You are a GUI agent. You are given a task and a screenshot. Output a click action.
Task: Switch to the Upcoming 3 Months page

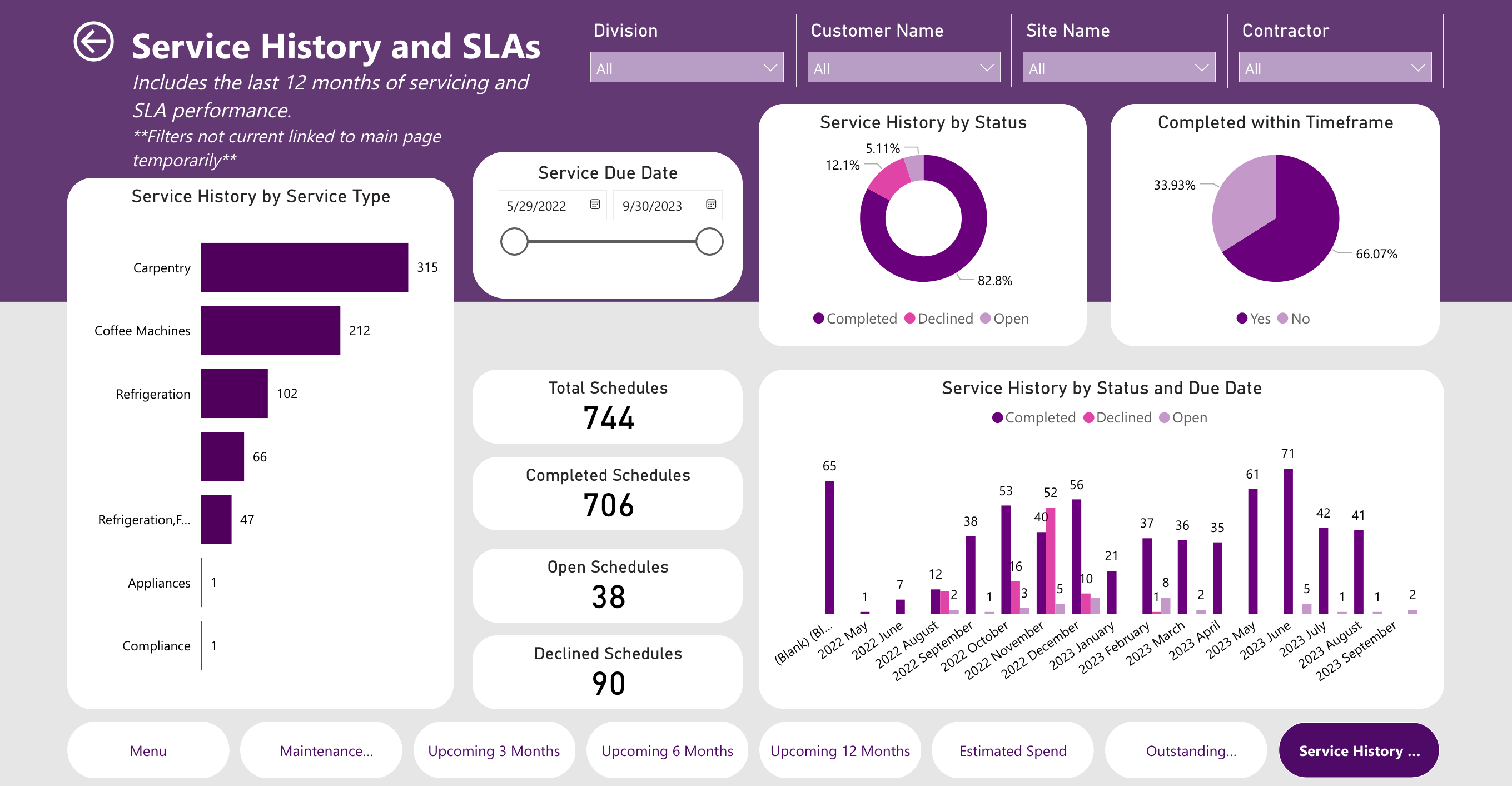(494, 750)
